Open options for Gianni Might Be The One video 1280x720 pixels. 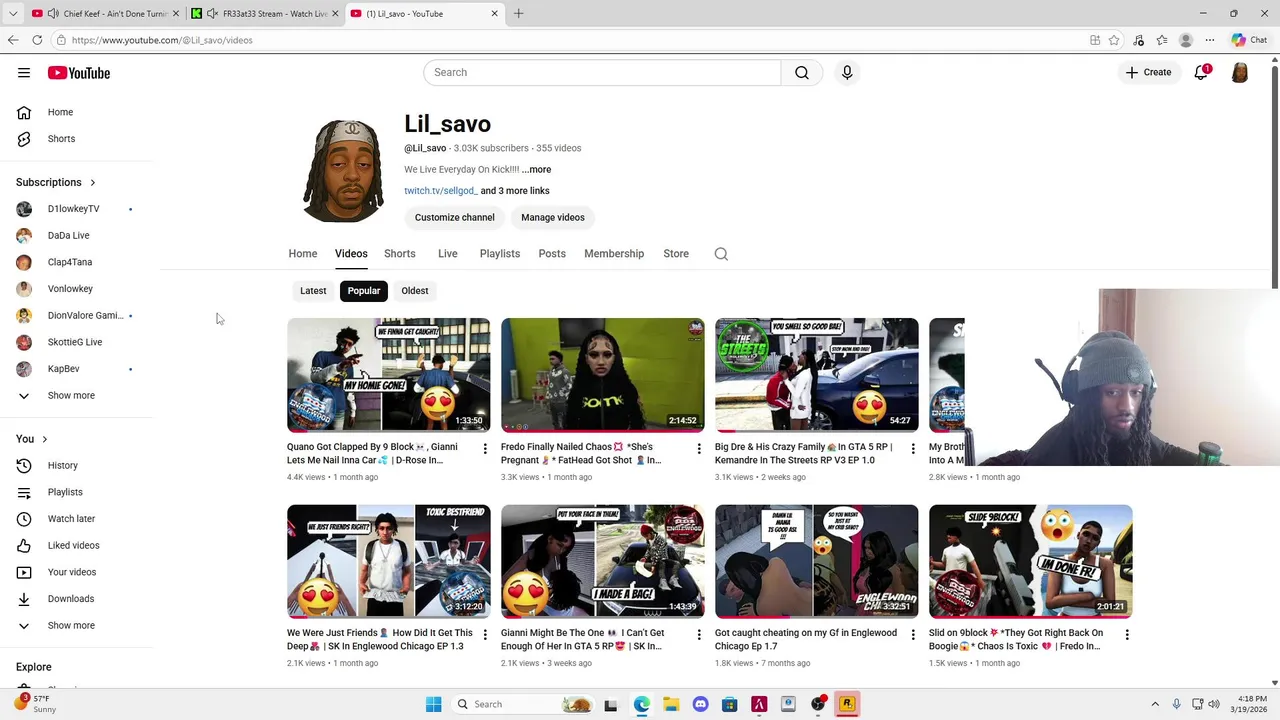coord(699,635)
